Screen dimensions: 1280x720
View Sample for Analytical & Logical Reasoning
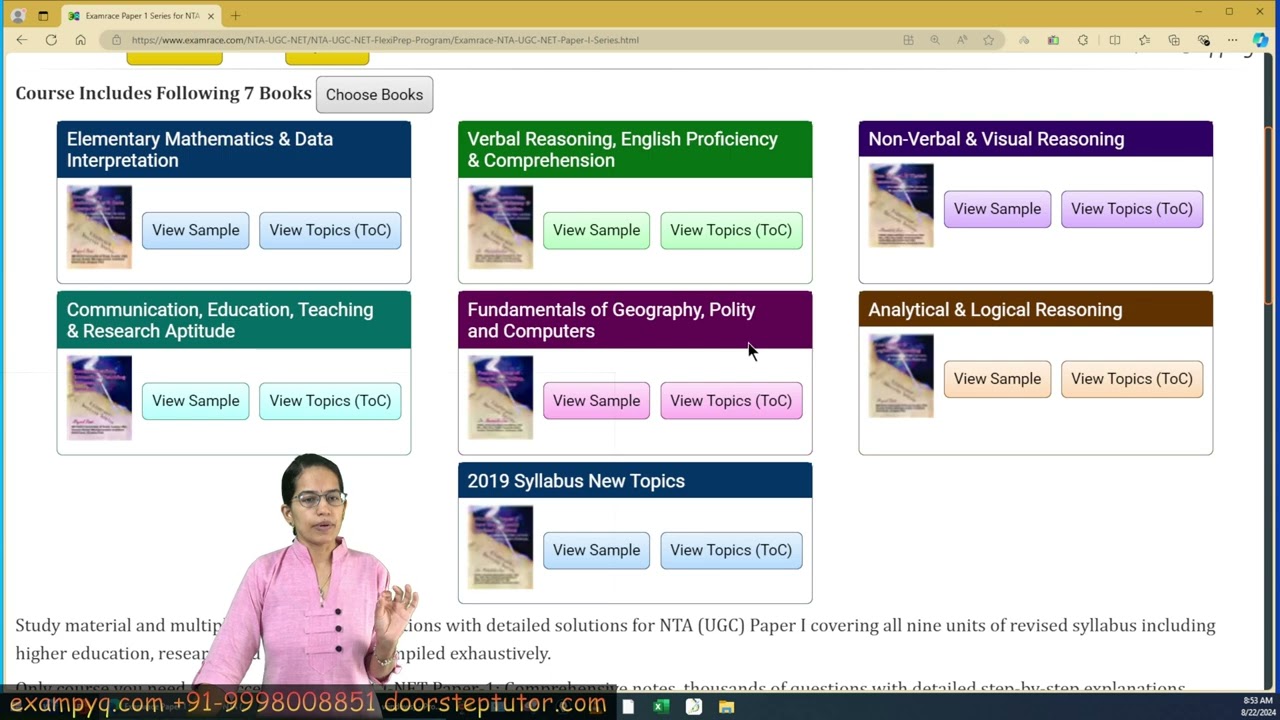pos(997,379)
